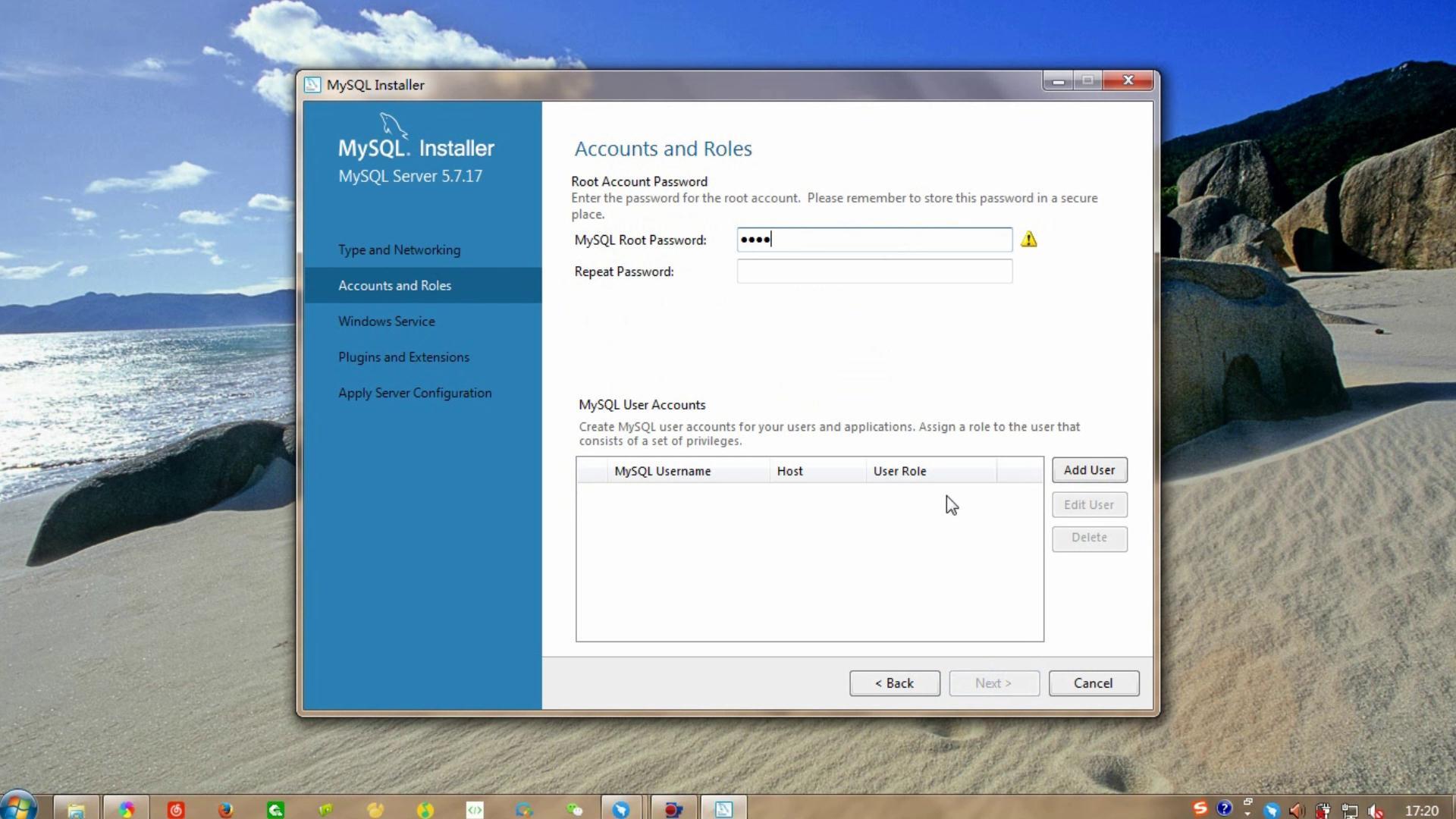This screenshot has width=1456, height=819.
Task: Click the Delete user button
Action: pyautogui.click(x=1089, y=538)
